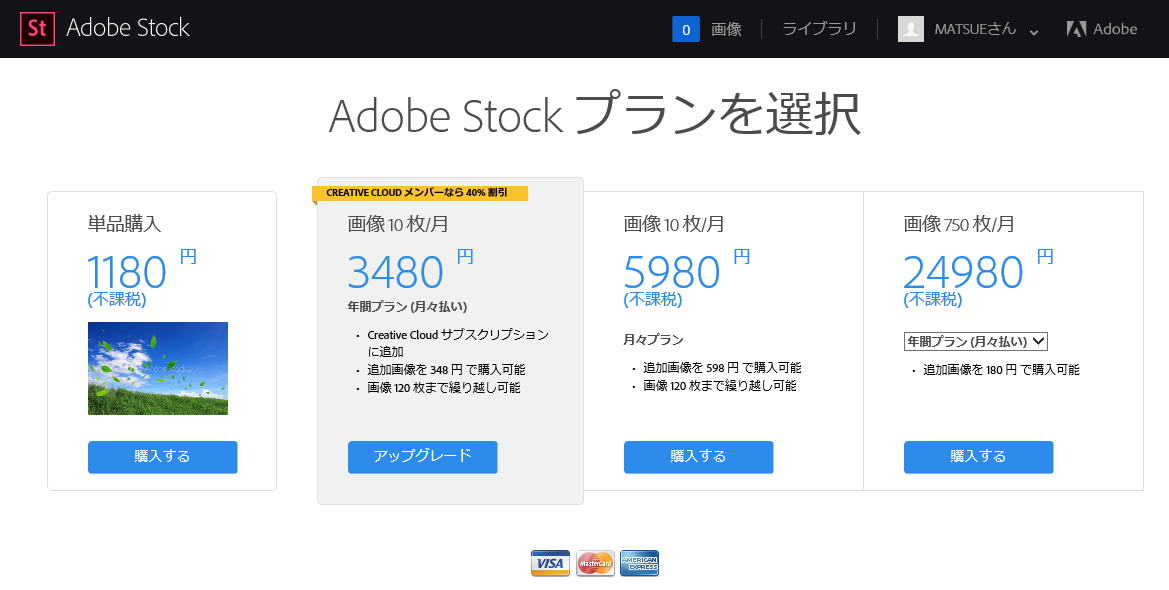Expand the MATSUEさん account menu chevron
1169x590 pixels.
click(1034, 31)
